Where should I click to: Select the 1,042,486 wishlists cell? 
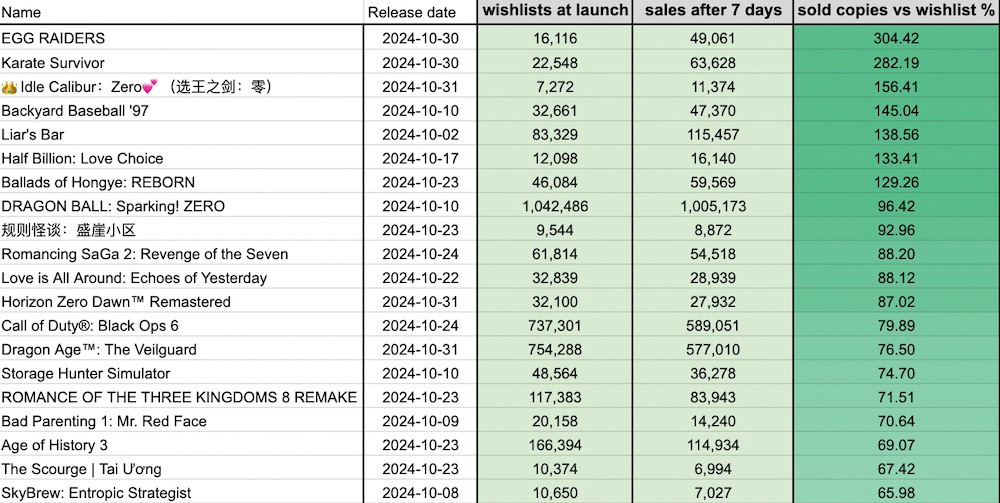coord(555,206)
